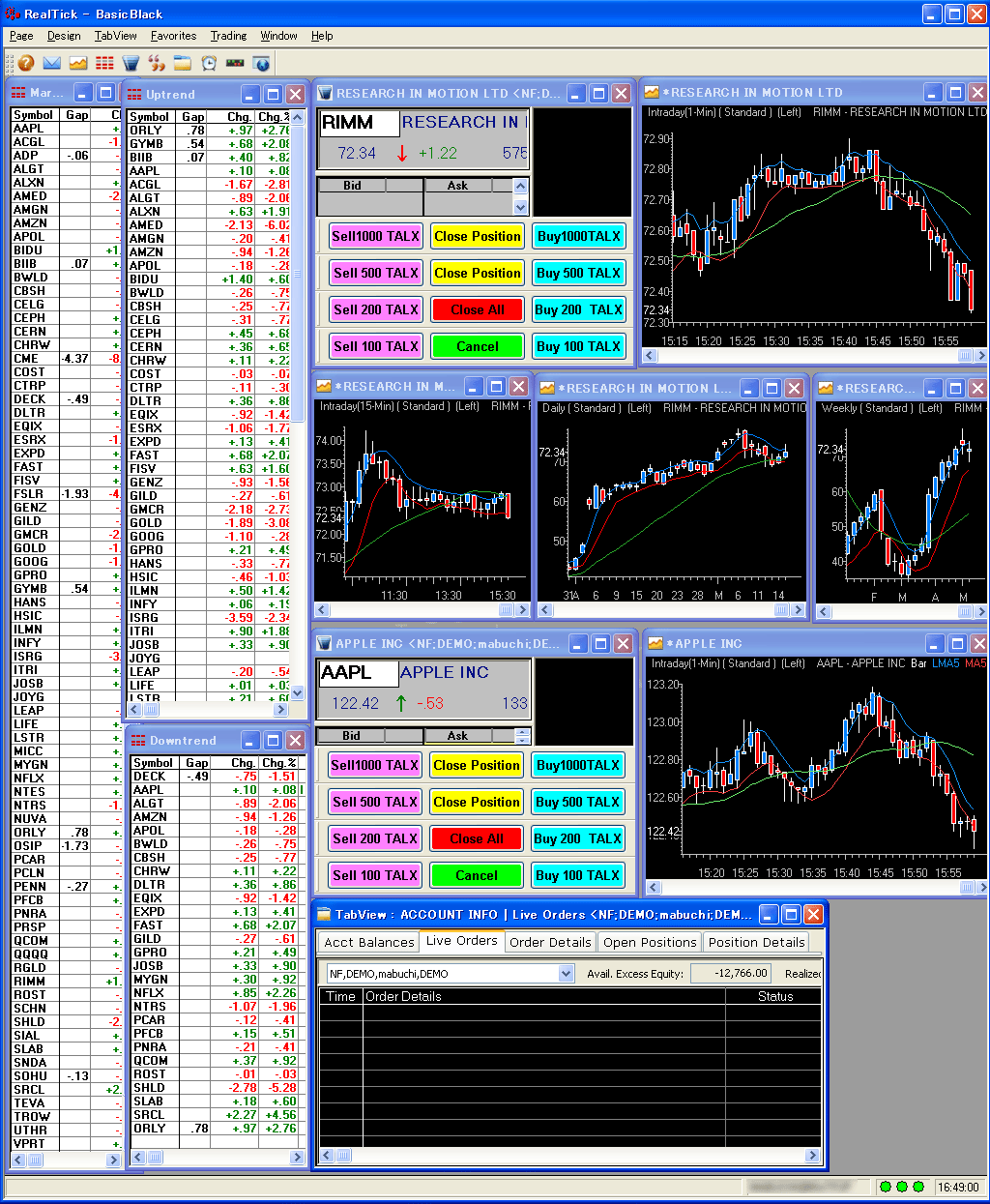Viewport: 990px width, 1204px height.
Task: Click the Market watchlist window title icon
Action: [x=18, y=93]
